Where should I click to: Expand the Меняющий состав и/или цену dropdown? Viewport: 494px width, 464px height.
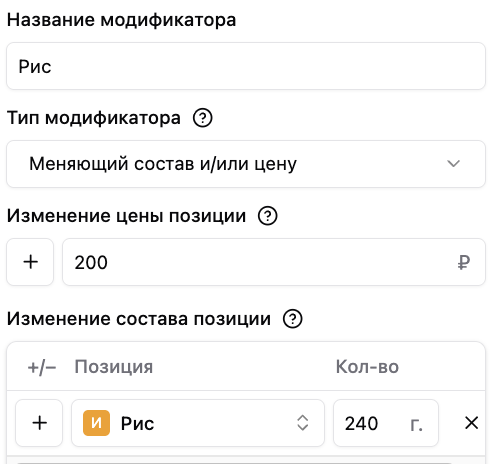tap(246, 164)
